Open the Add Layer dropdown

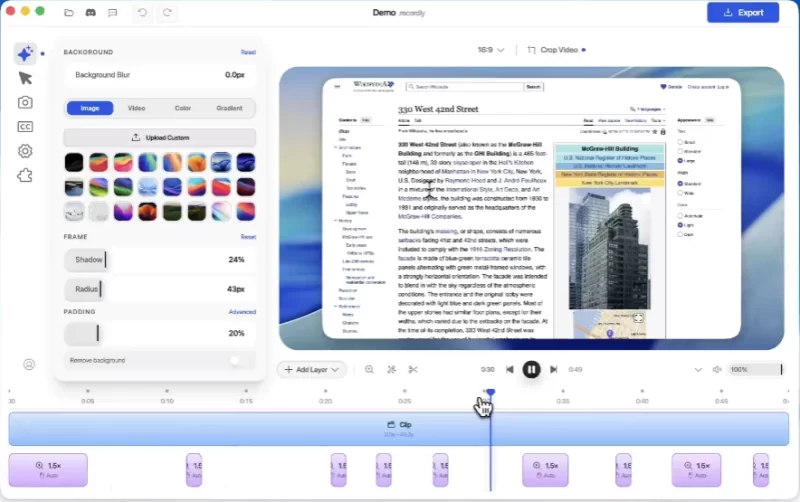click(312, 369)
